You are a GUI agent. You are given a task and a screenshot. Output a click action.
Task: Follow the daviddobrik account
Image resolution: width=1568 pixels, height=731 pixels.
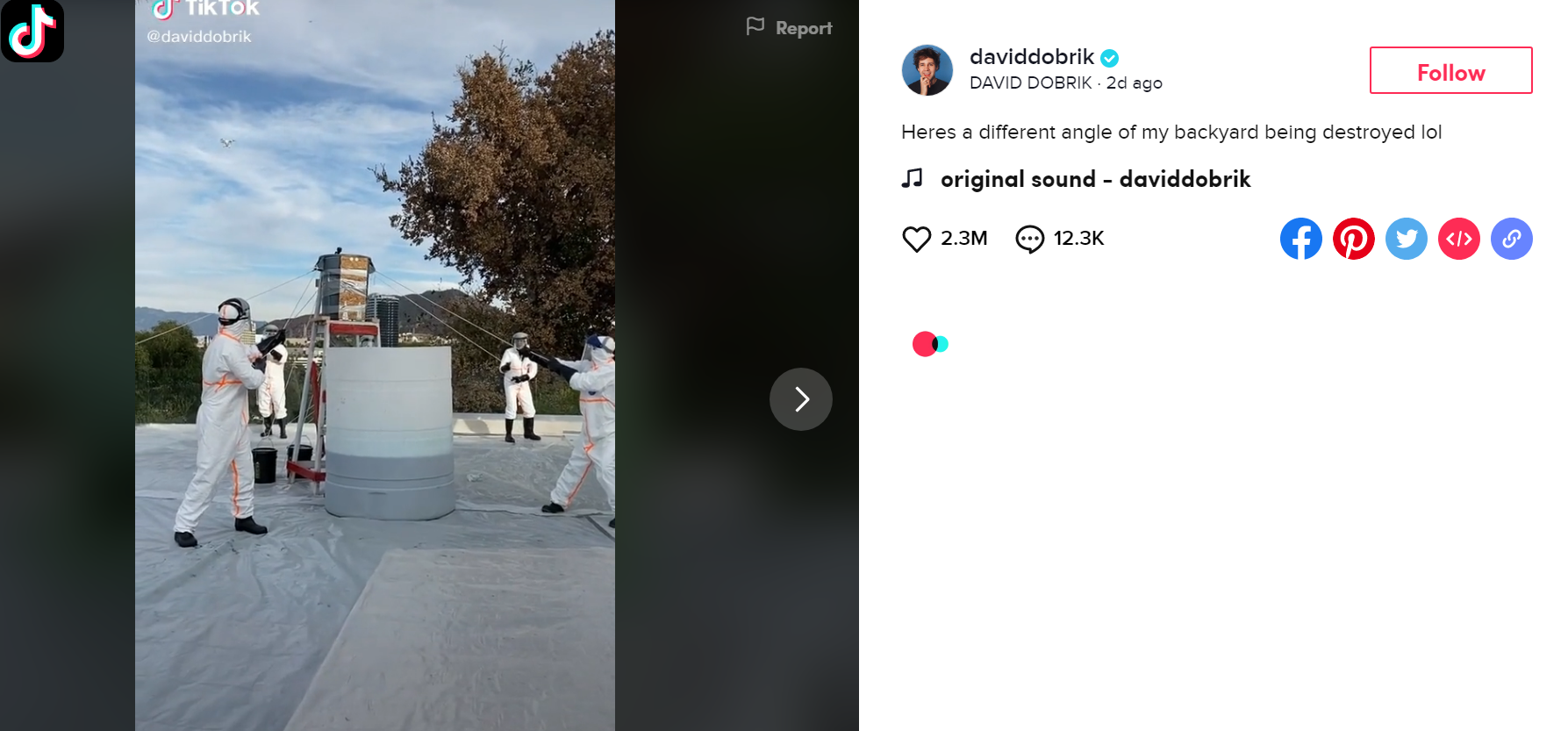1451,70
